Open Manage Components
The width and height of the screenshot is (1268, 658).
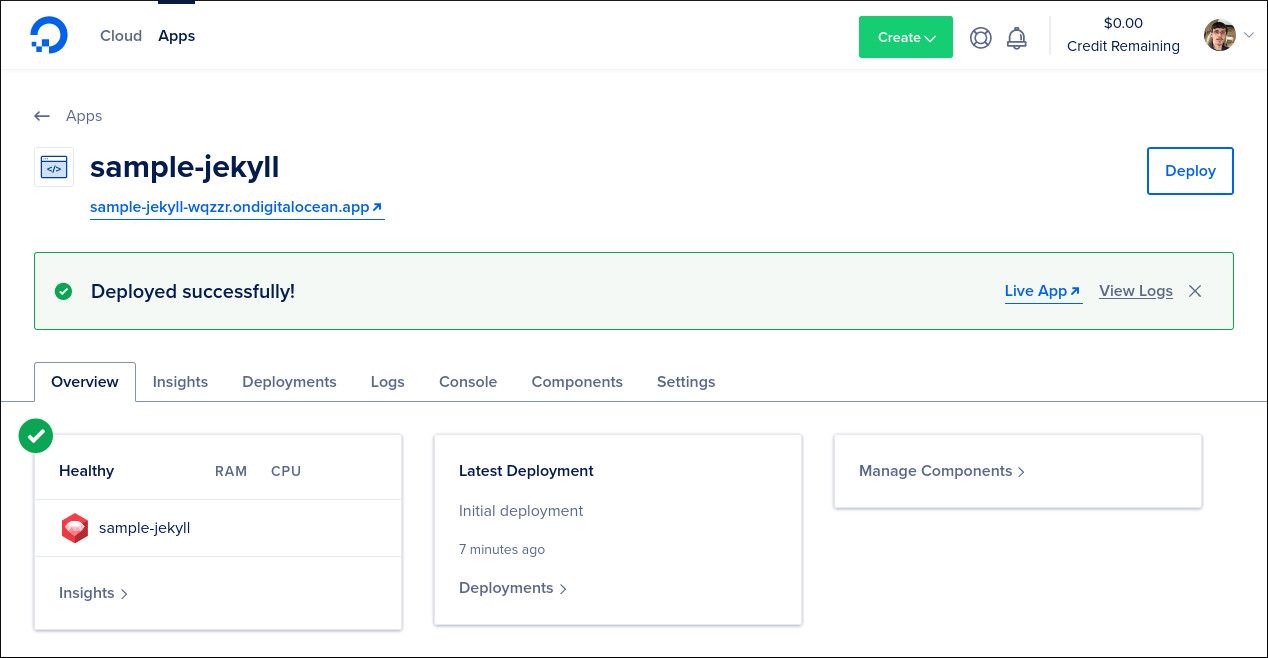[x=942, y=471]
